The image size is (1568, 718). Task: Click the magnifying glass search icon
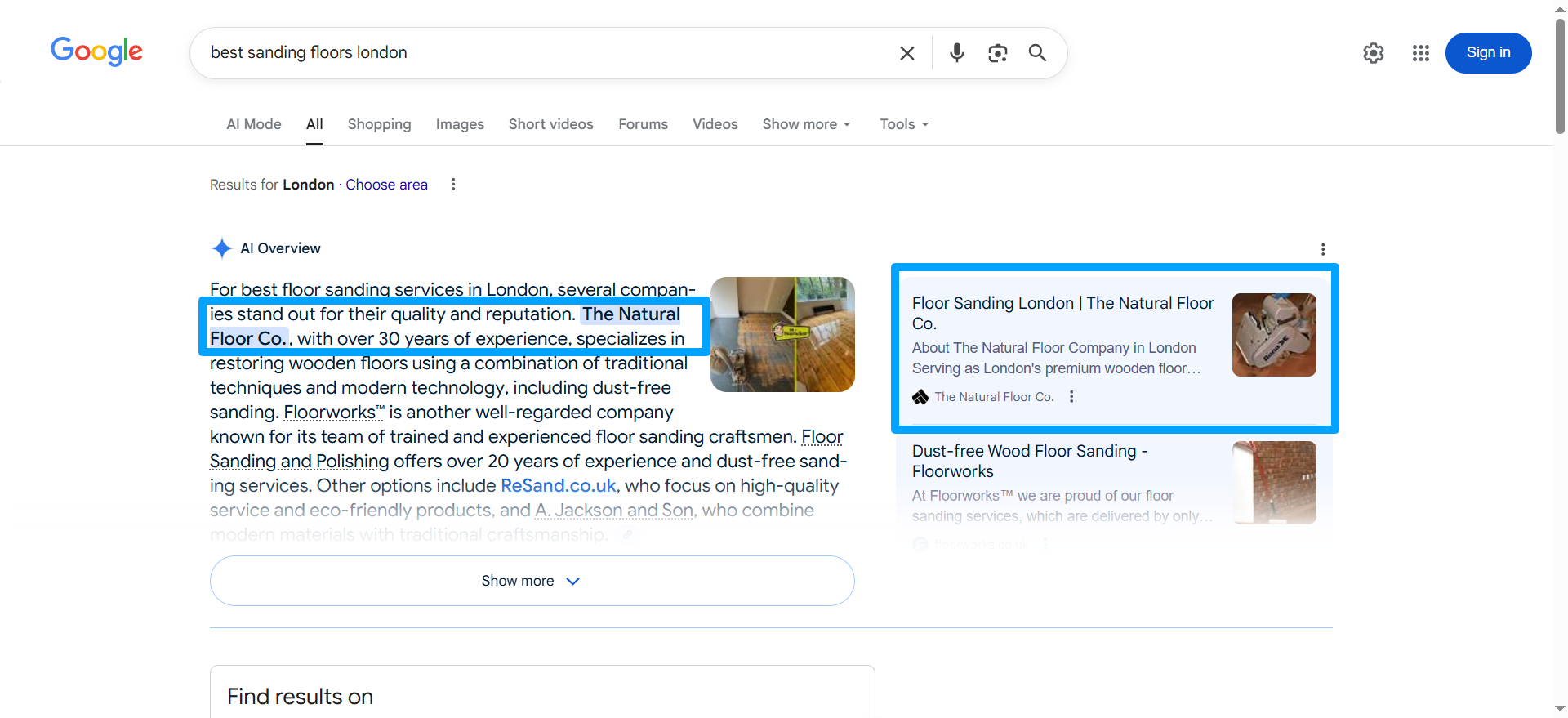[x=1037, y=53]
